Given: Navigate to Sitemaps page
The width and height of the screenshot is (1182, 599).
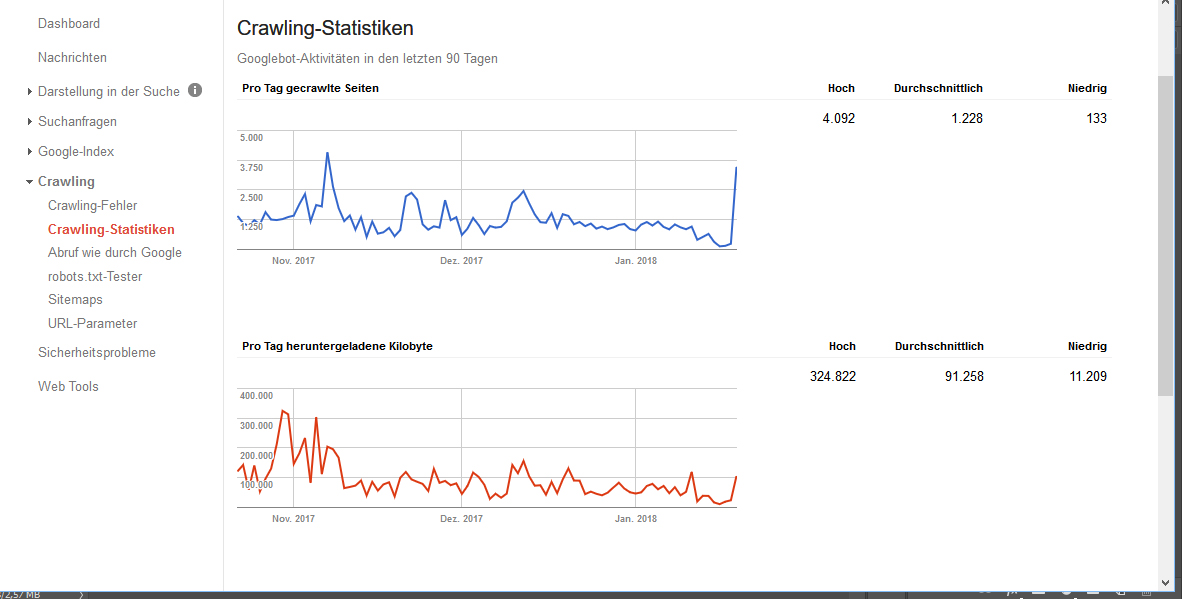Looking at the screenshot, I should click(75, 299).
